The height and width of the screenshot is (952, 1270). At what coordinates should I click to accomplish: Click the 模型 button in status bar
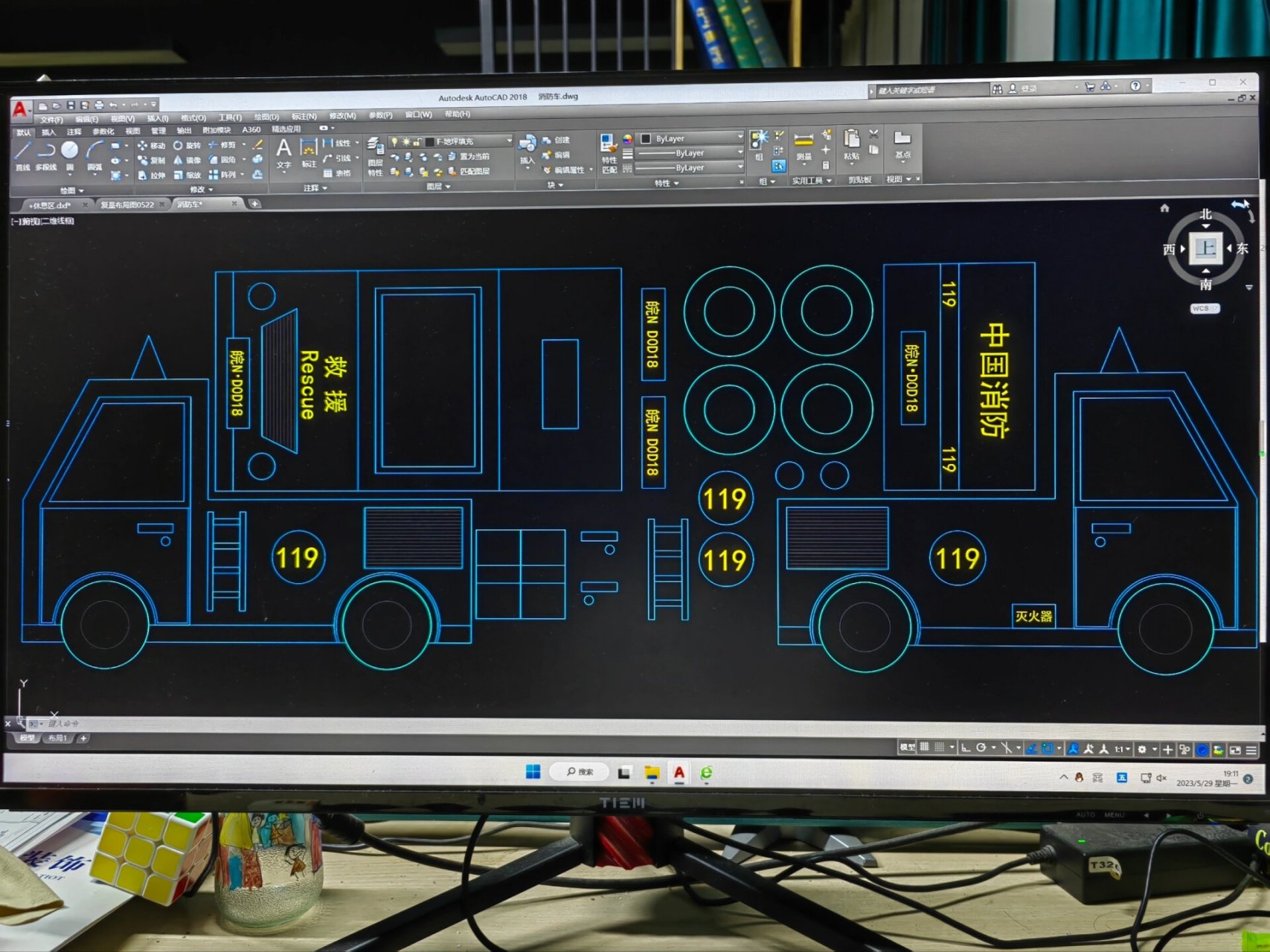(x=907, y=747)
